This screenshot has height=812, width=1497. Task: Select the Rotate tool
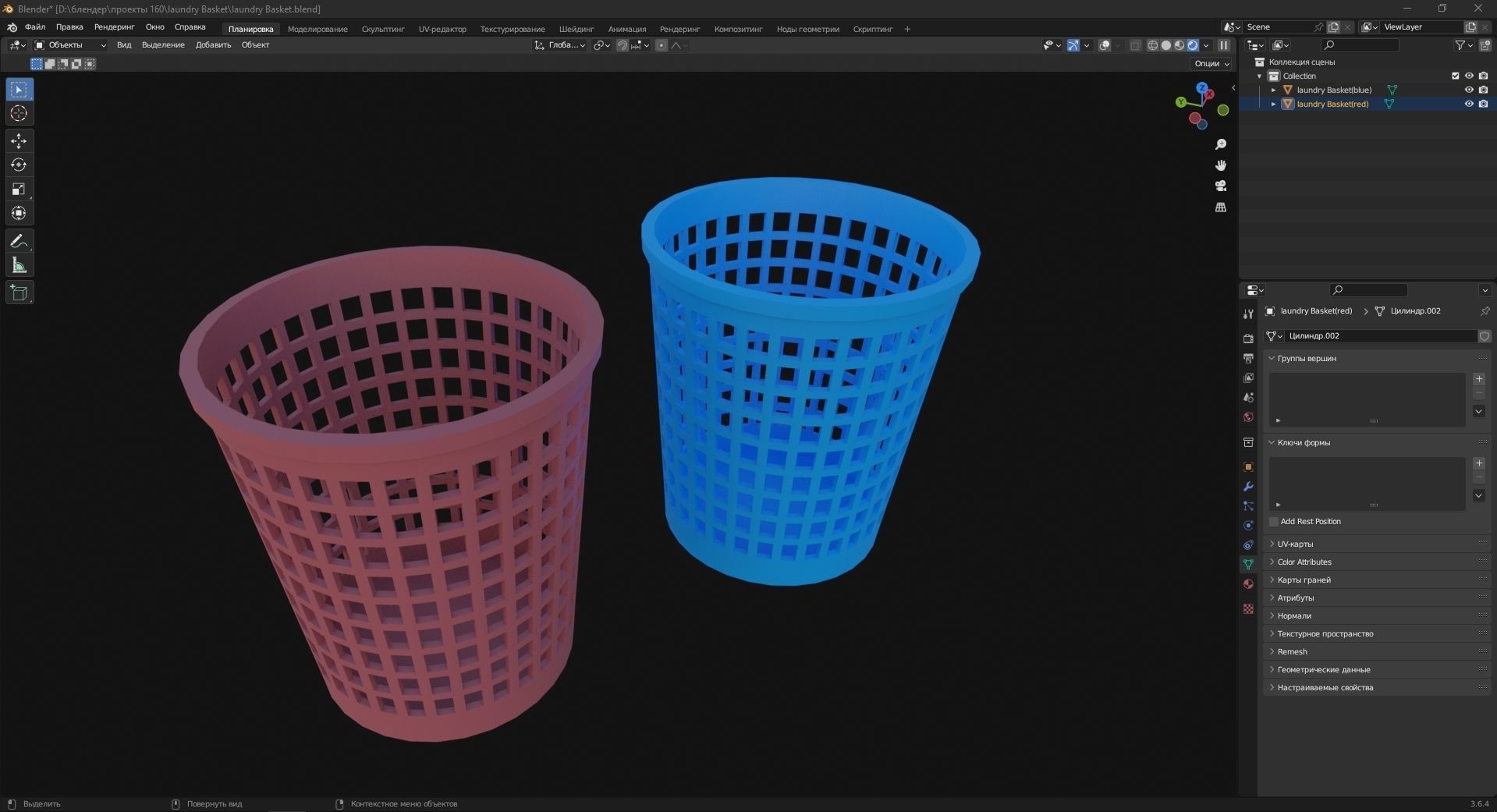[x=19, y=165]
